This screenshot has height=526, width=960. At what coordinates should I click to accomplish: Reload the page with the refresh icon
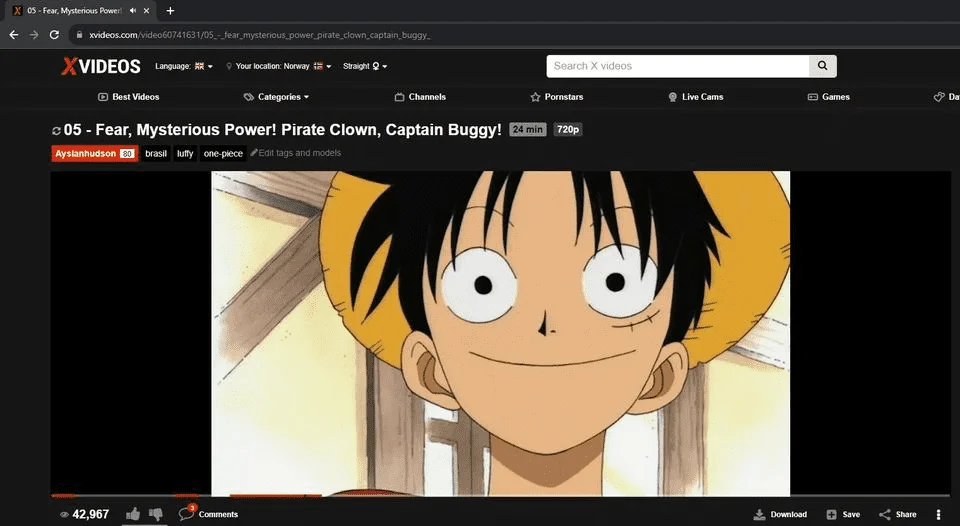click(54, 35)
